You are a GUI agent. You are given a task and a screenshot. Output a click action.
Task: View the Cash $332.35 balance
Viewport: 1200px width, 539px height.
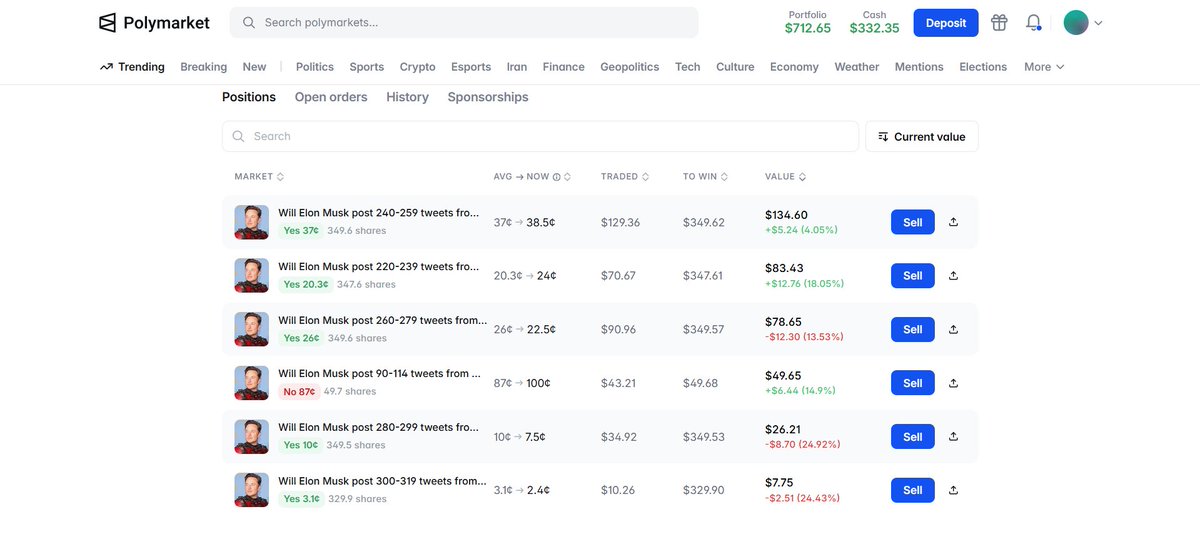874,23
